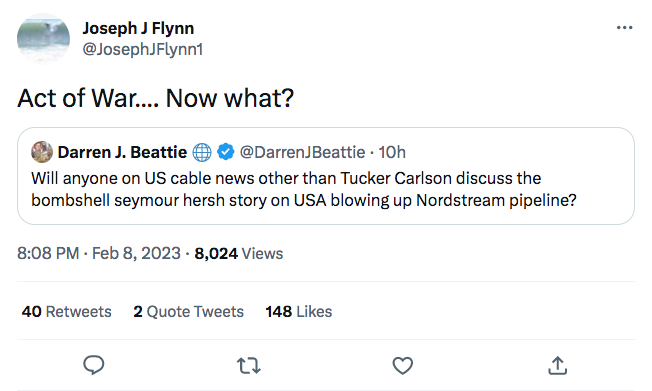The width and height of the screenshot is (652, 391).
Task: Open the share upload icon
Action: click(x=558, y=366)
